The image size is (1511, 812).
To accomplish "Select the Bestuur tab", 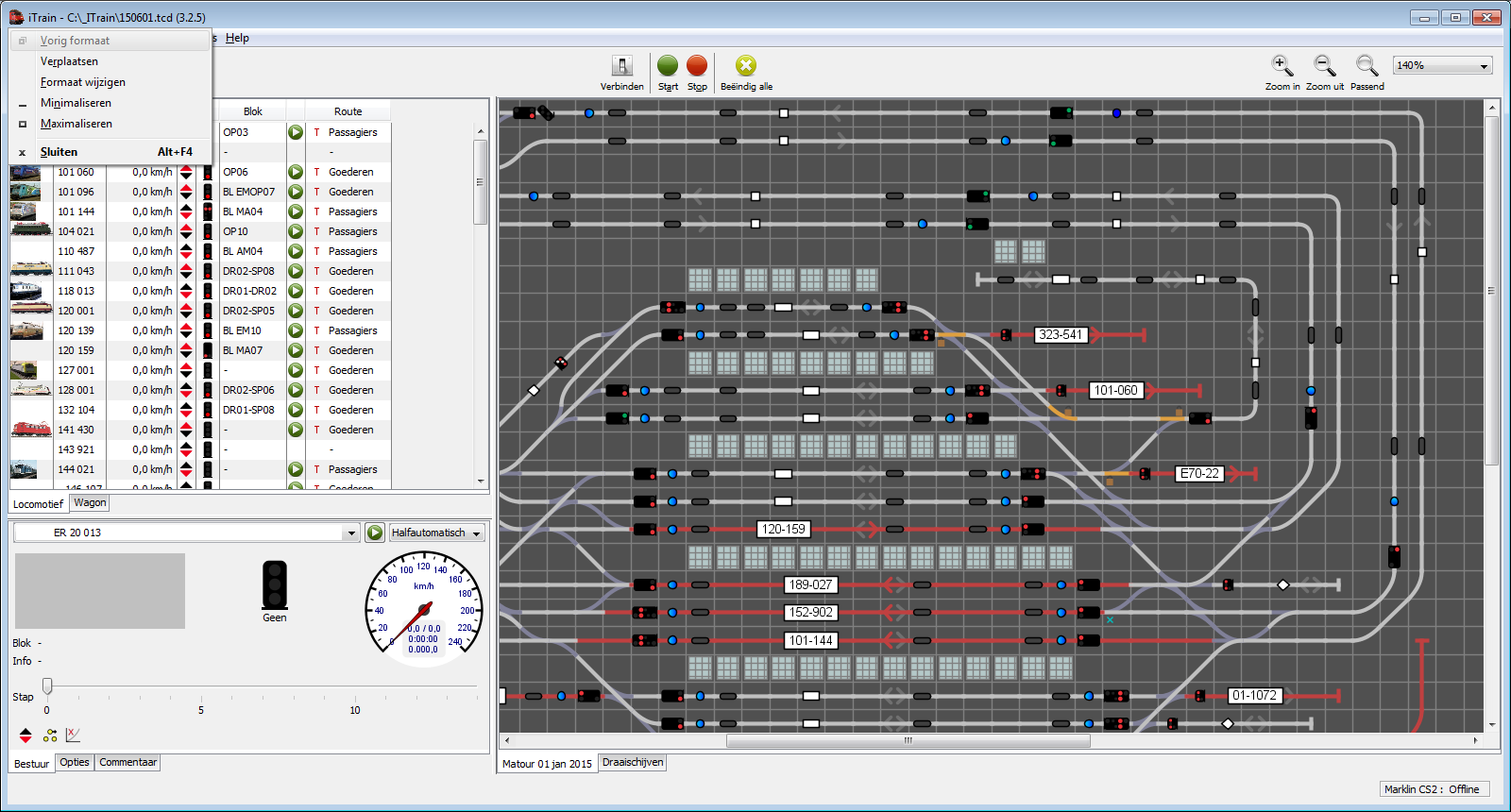I will [31, 764].
